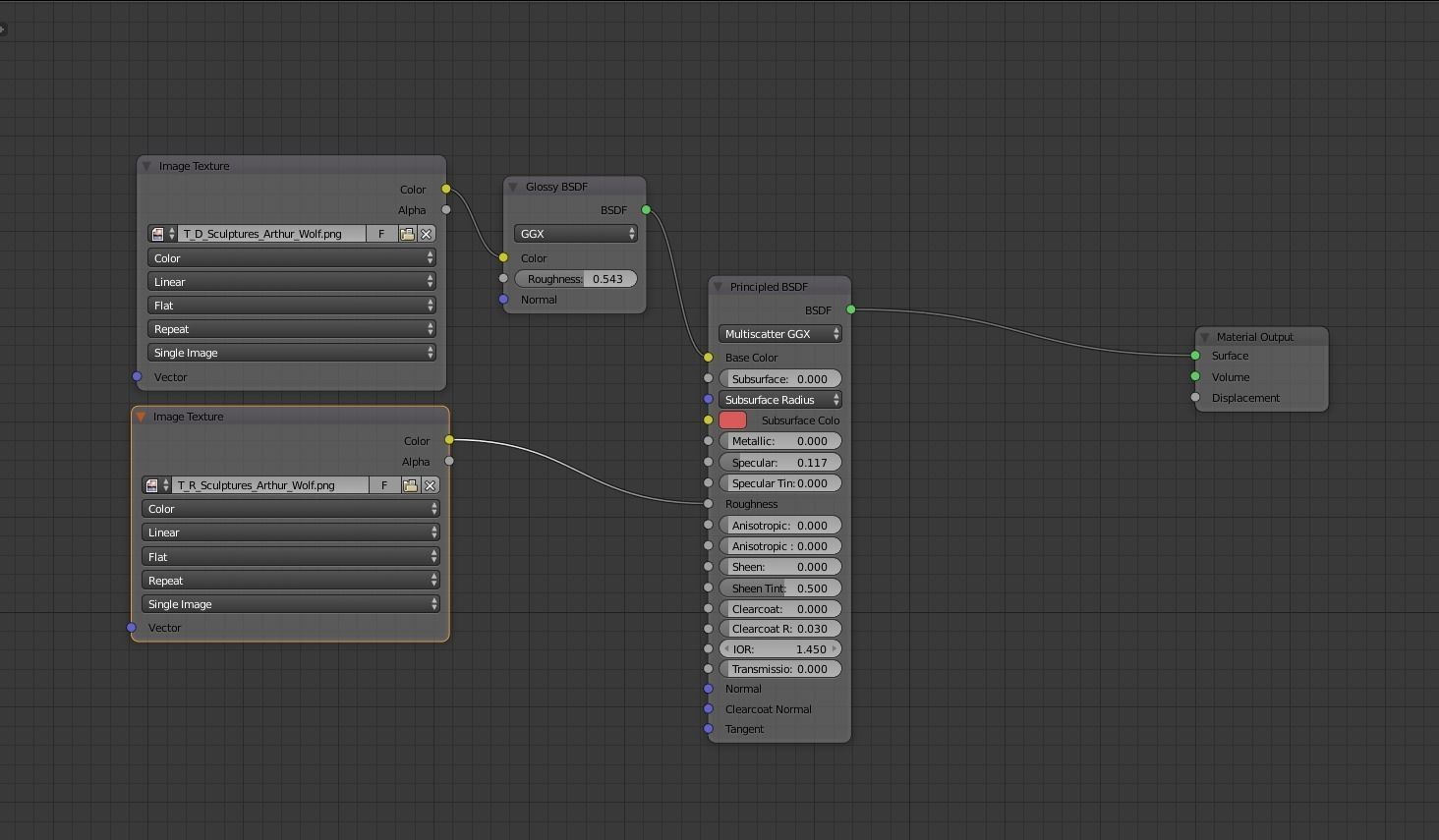
Task: Click the Glossy BSDF green output socket
Action: [646, 209]
